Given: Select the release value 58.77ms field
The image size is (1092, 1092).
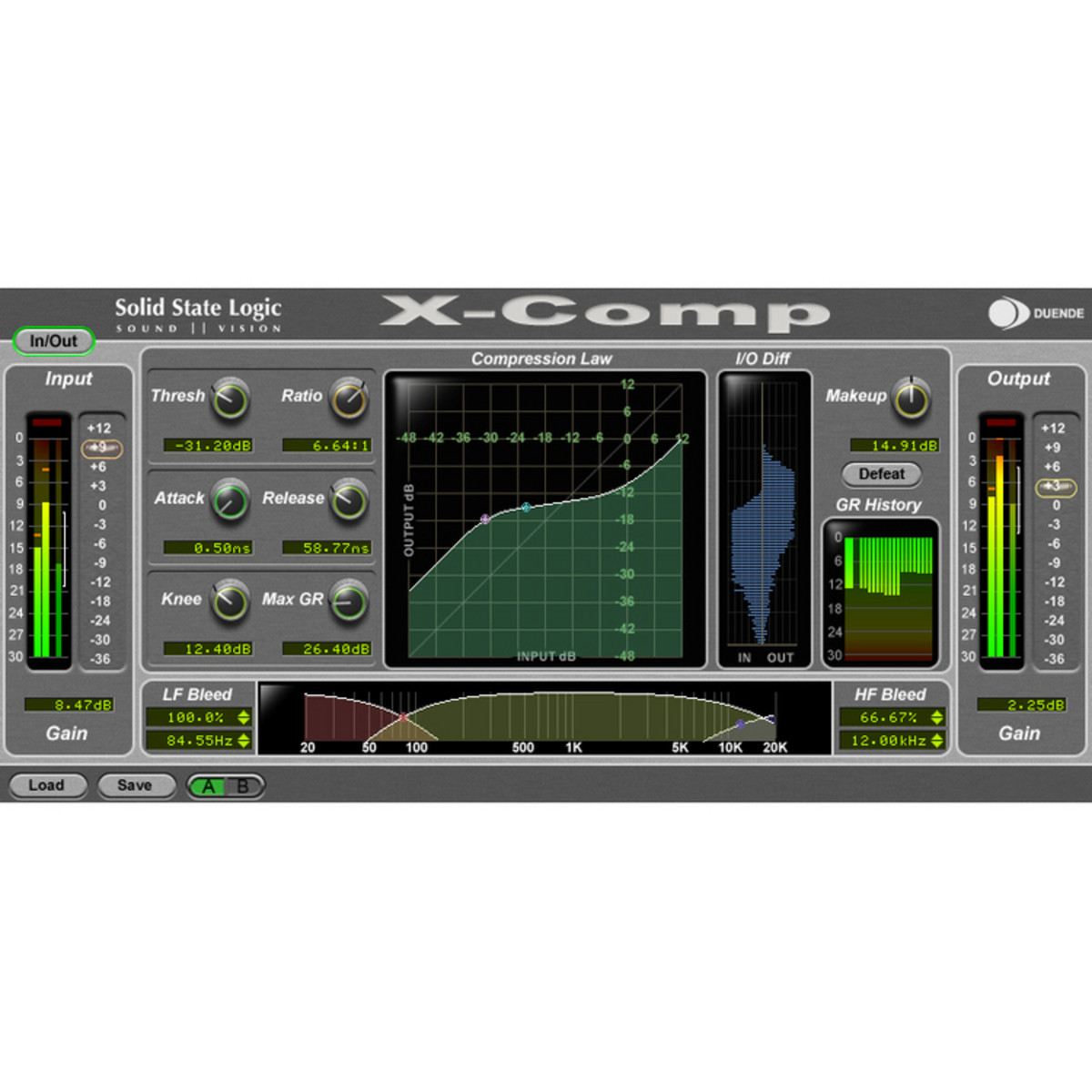Looking at the screenshot, I should pos(327,548).
